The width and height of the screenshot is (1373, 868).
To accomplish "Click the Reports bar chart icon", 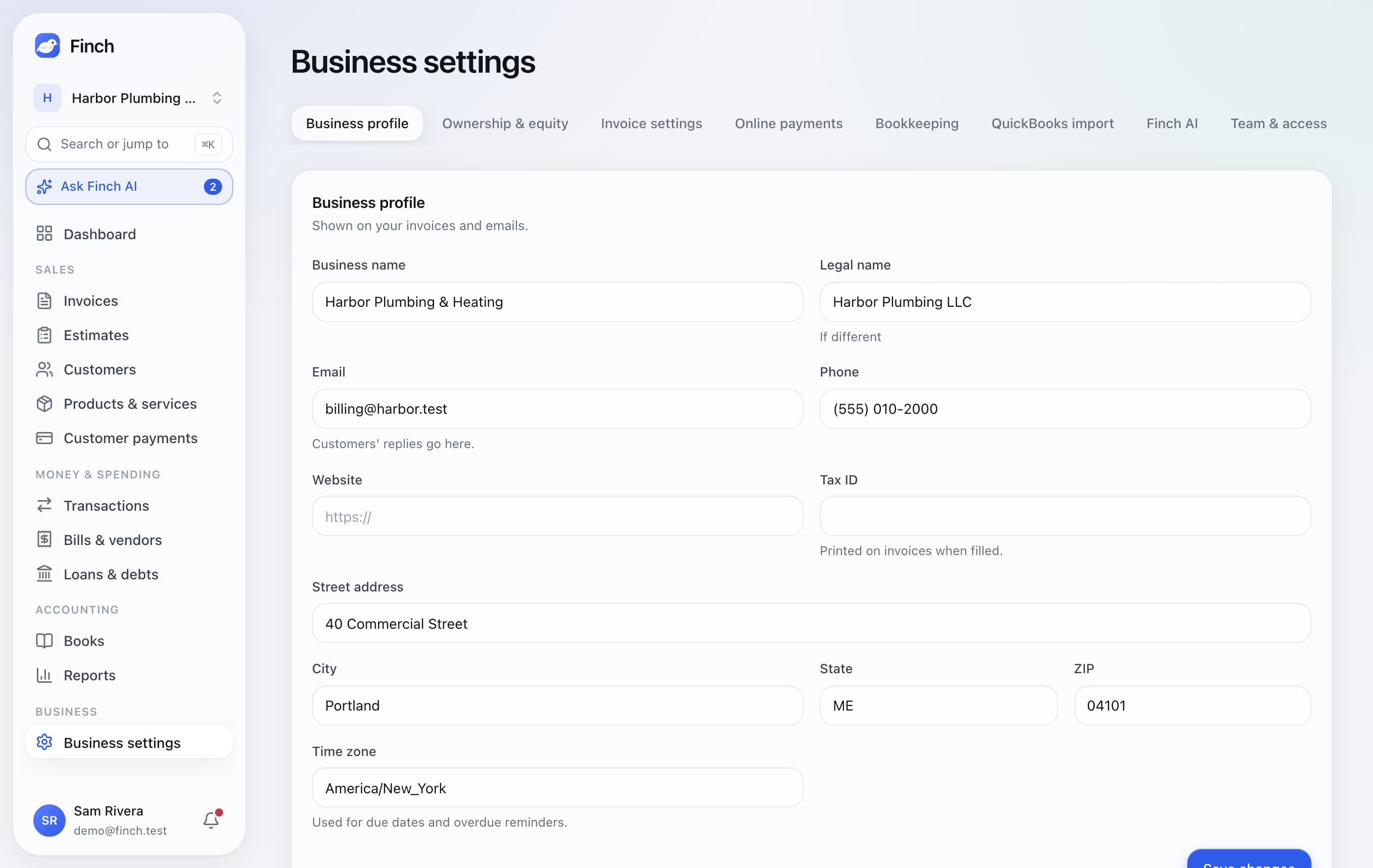I will tap(44, 675).
